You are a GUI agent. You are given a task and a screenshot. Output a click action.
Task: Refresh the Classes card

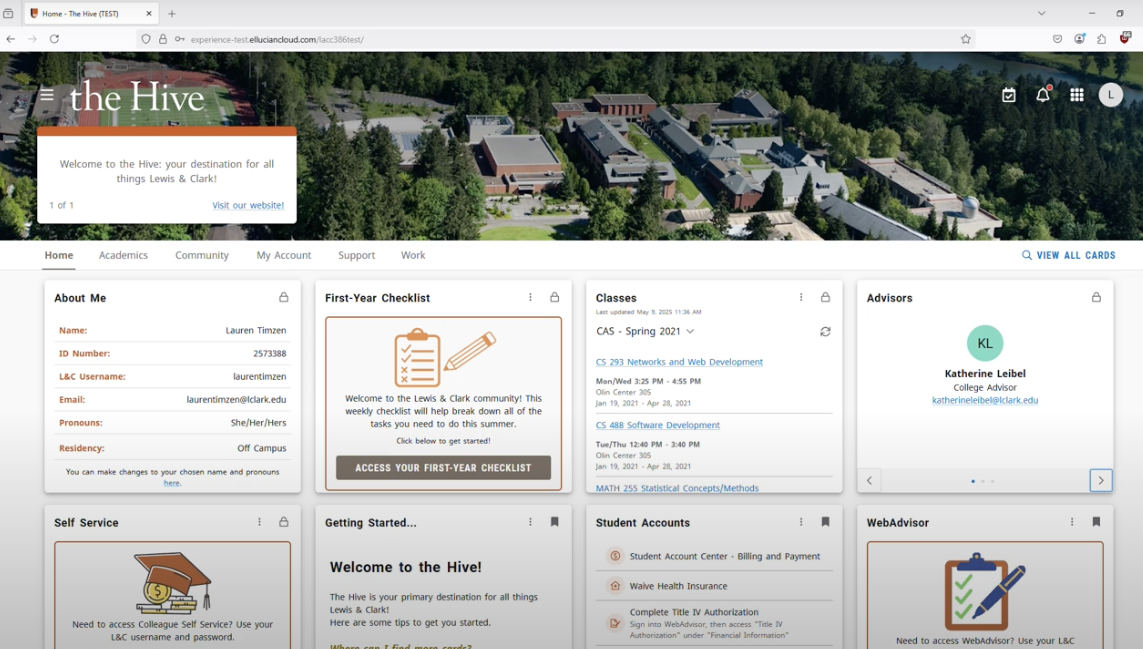tap(825, 331)
